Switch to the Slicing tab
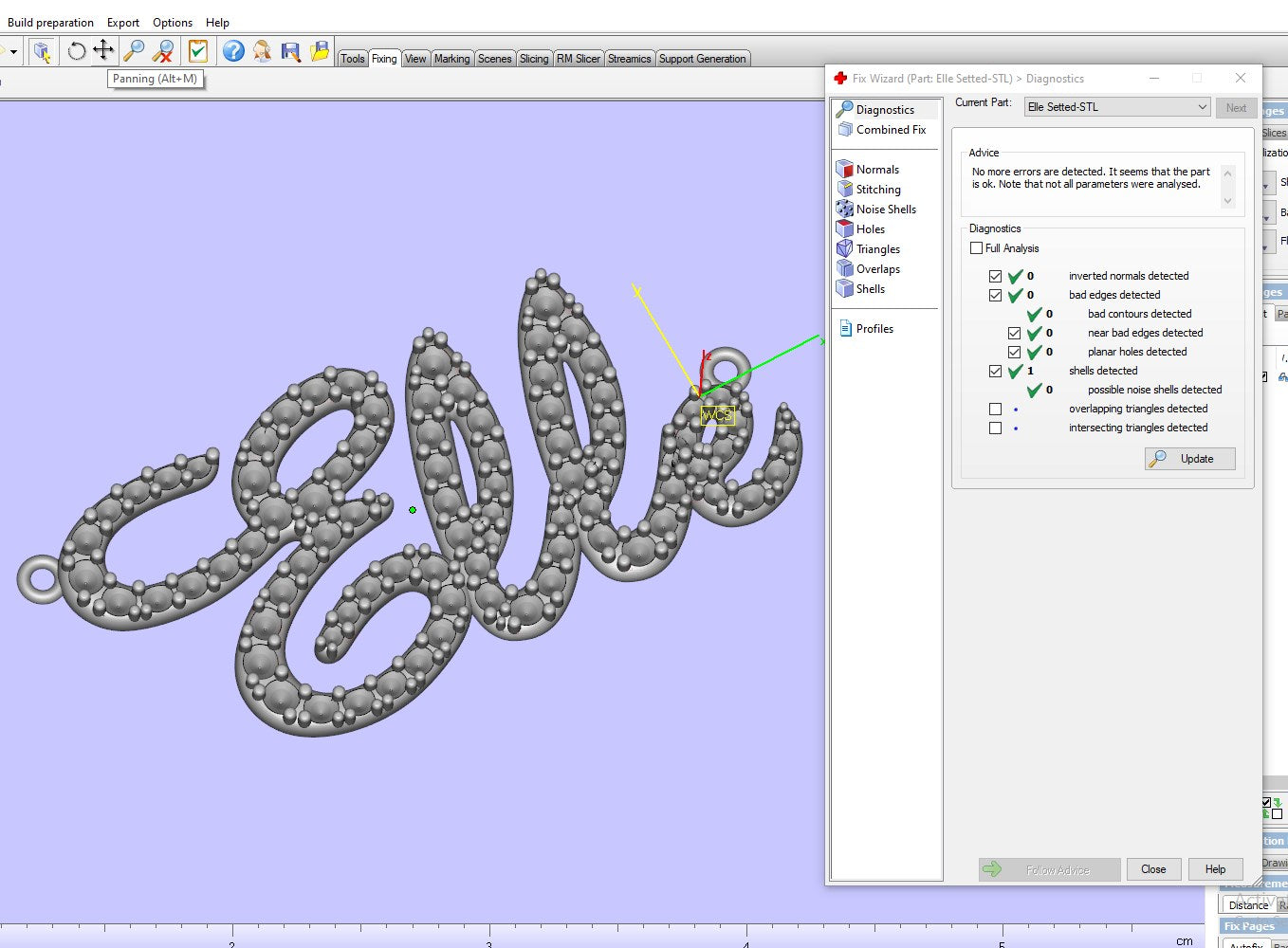 point(534,59)
